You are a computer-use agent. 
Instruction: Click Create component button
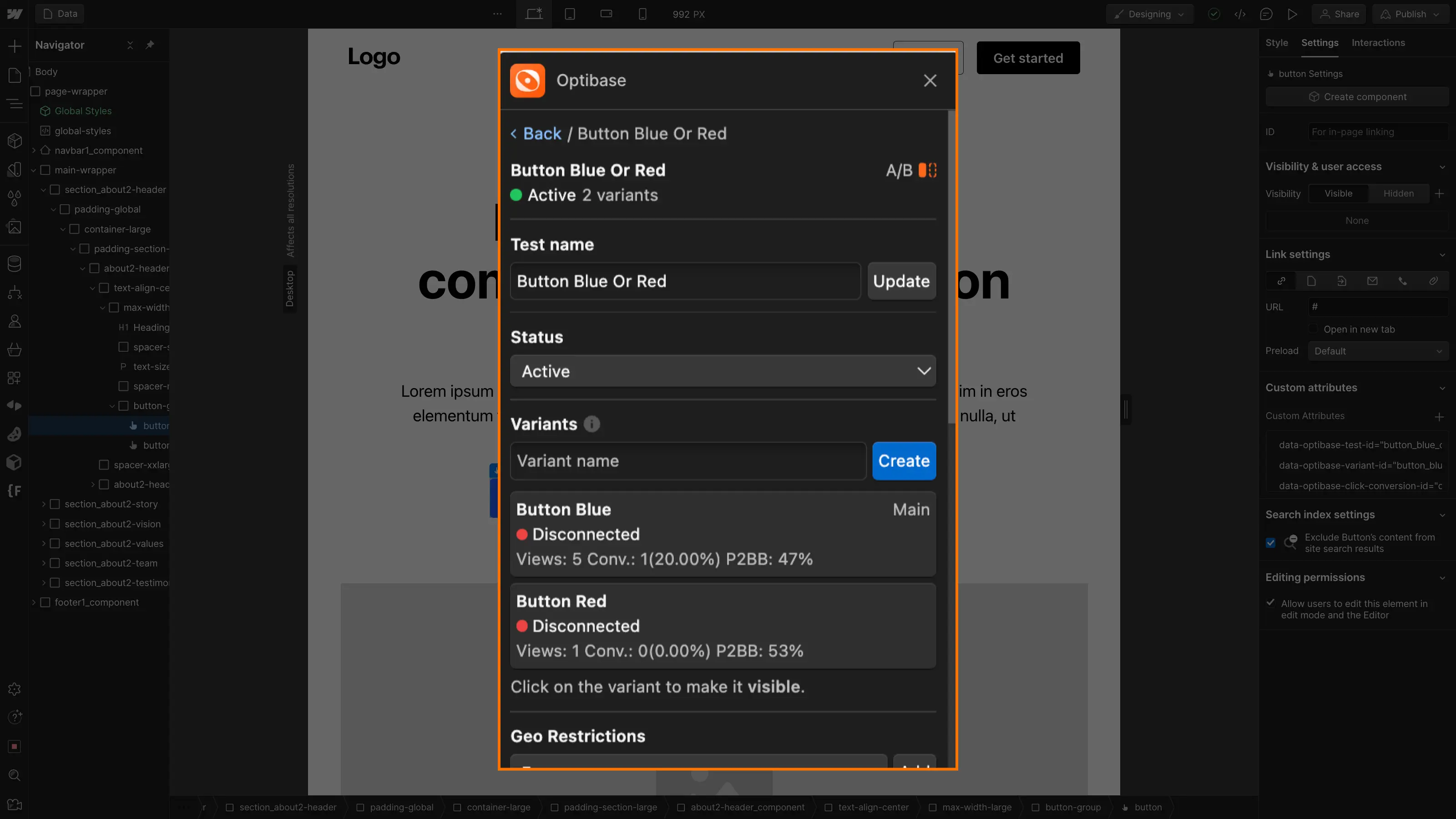tap(1357, 96)
